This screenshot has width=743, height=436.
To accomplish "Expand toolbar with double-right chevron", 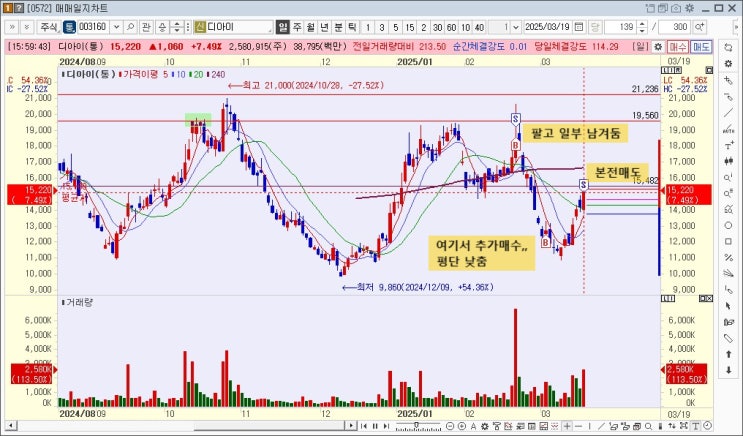I will click(12, 27).
